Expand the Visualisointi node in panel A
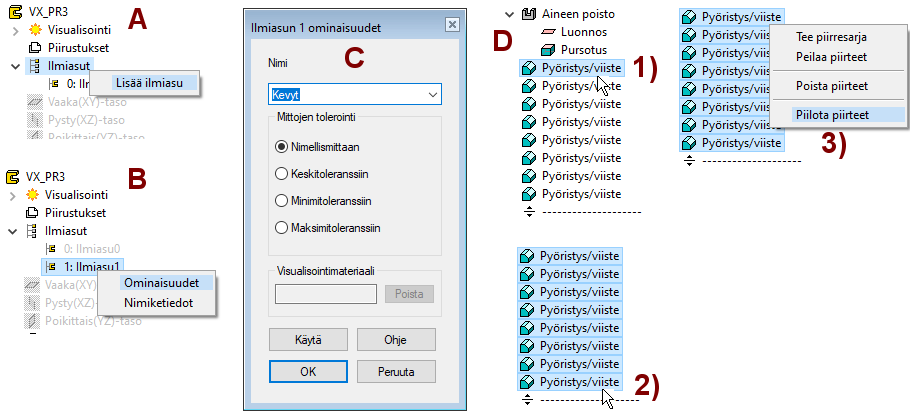 pos(13,30)
